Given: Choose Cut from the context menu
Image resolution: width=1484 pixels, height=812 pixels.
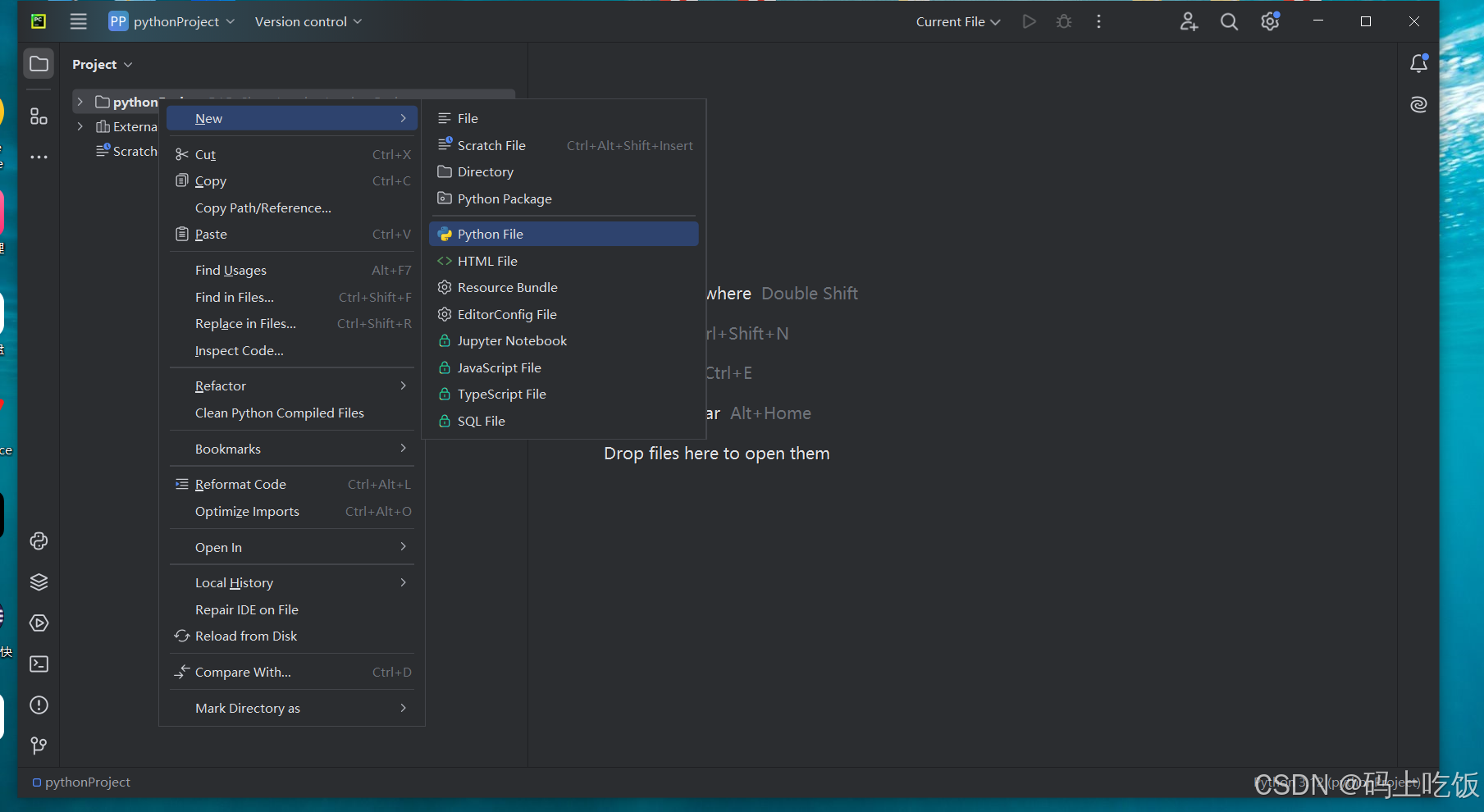Looking at the screenshot, I should (x=292, y=154).
